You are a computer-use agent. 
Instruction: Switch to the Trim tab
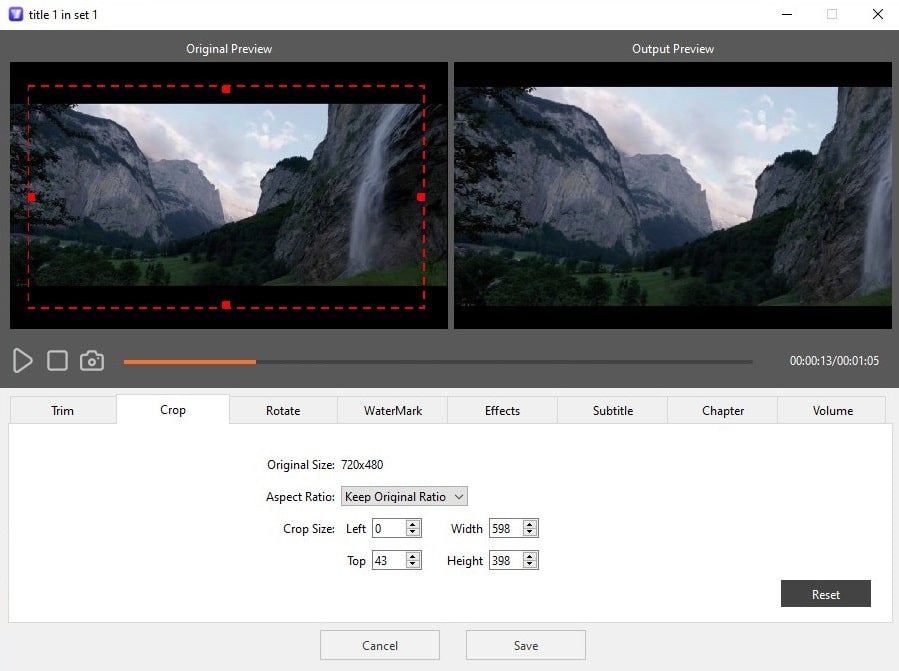click(x=62, y=410)
